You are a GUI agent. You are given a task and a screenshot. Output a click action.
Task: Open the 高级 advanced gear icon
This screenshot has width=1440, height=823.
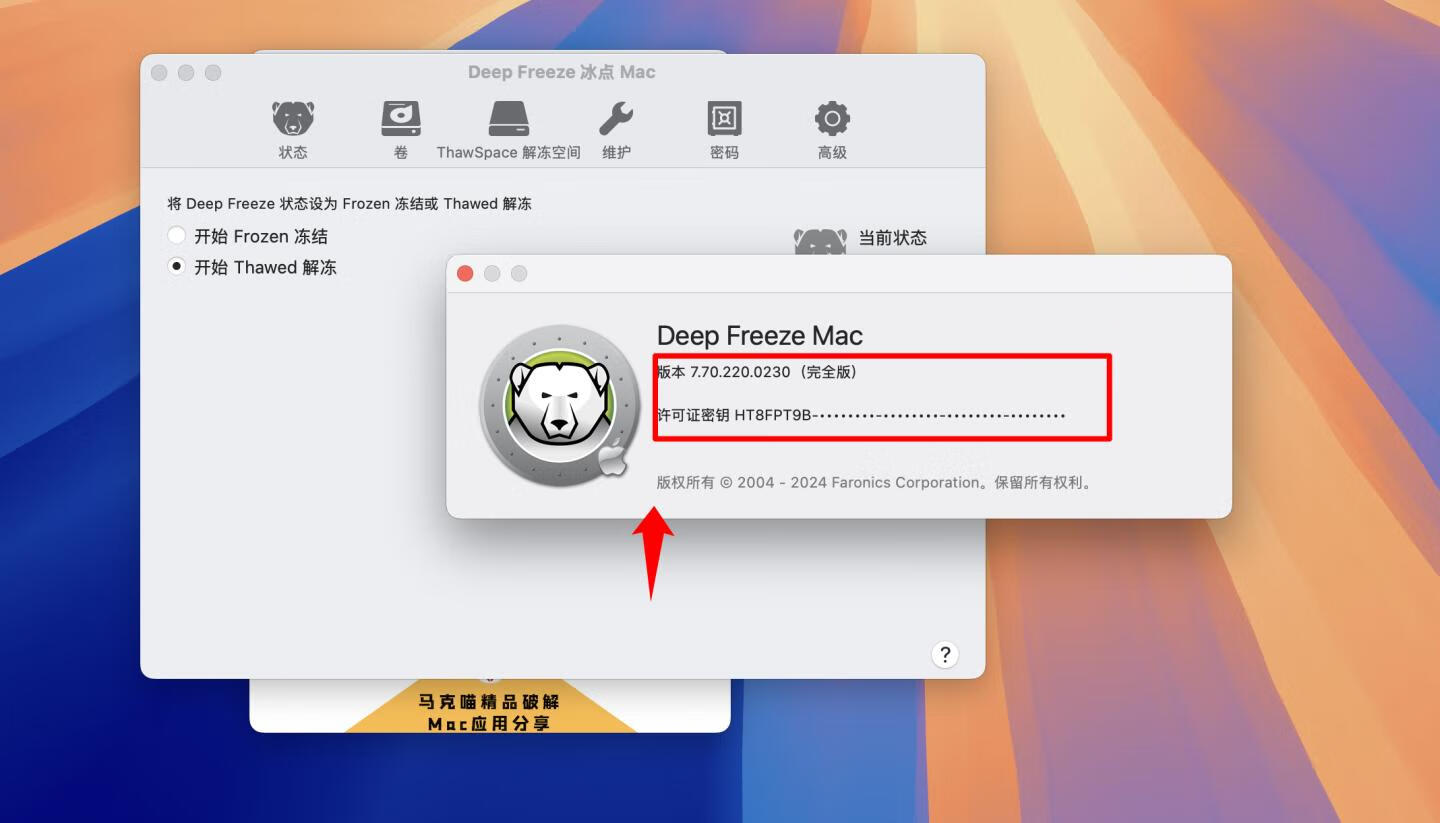click(x=832, y=119)
